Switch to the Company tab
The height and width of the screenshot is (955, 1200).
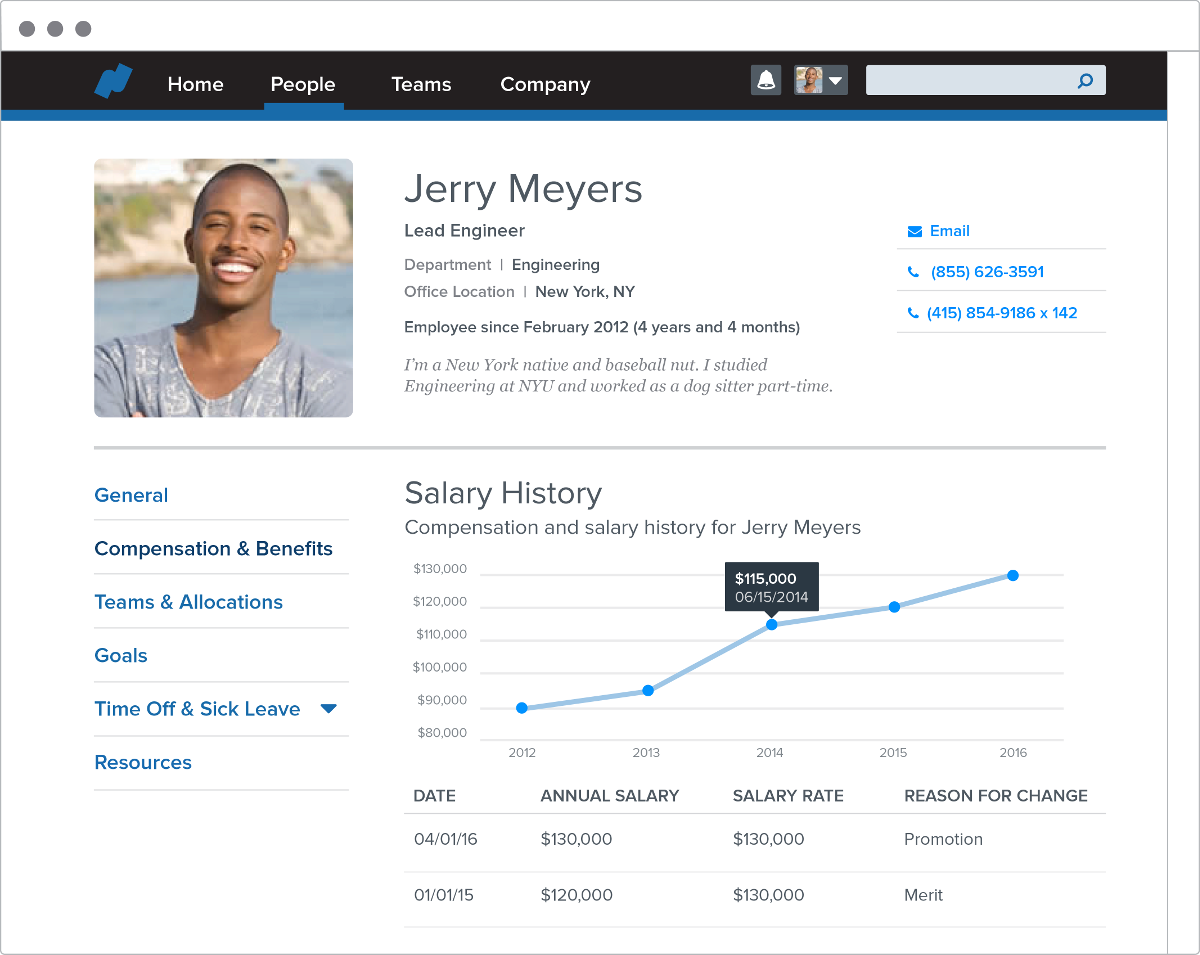tap(545, 85)
